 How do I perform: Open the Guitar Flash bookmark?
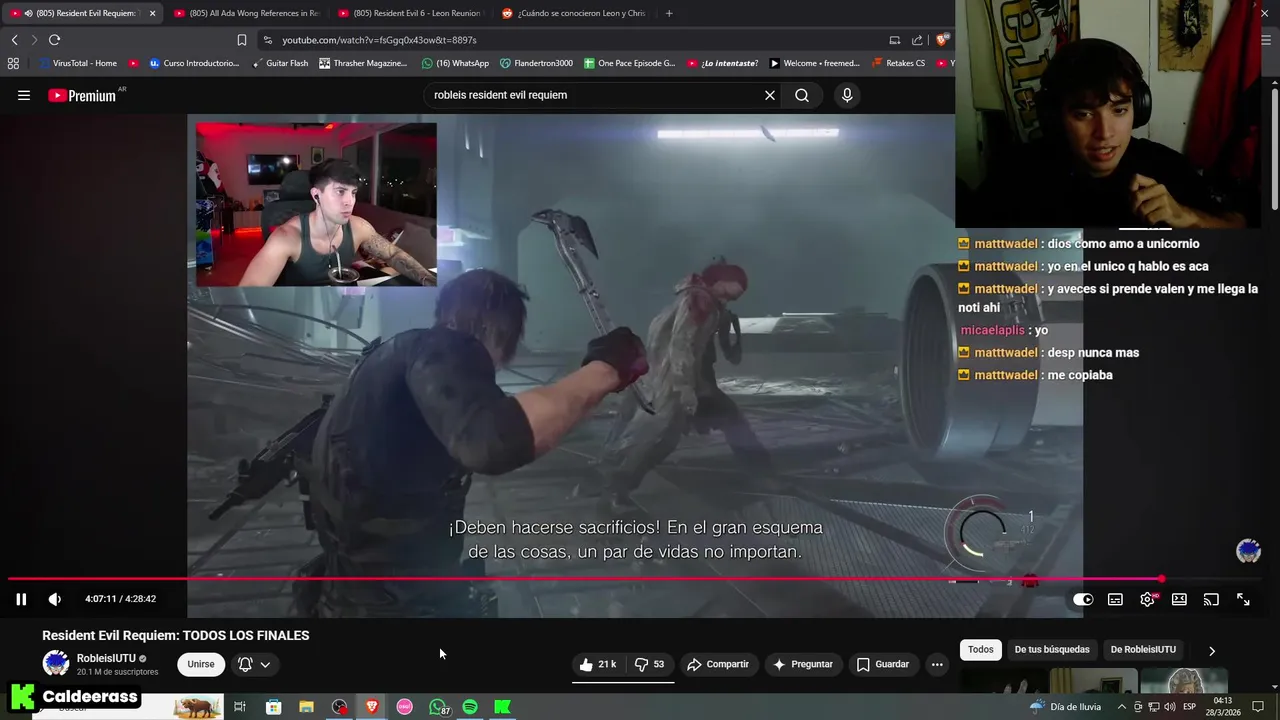[x=280, y=63]
